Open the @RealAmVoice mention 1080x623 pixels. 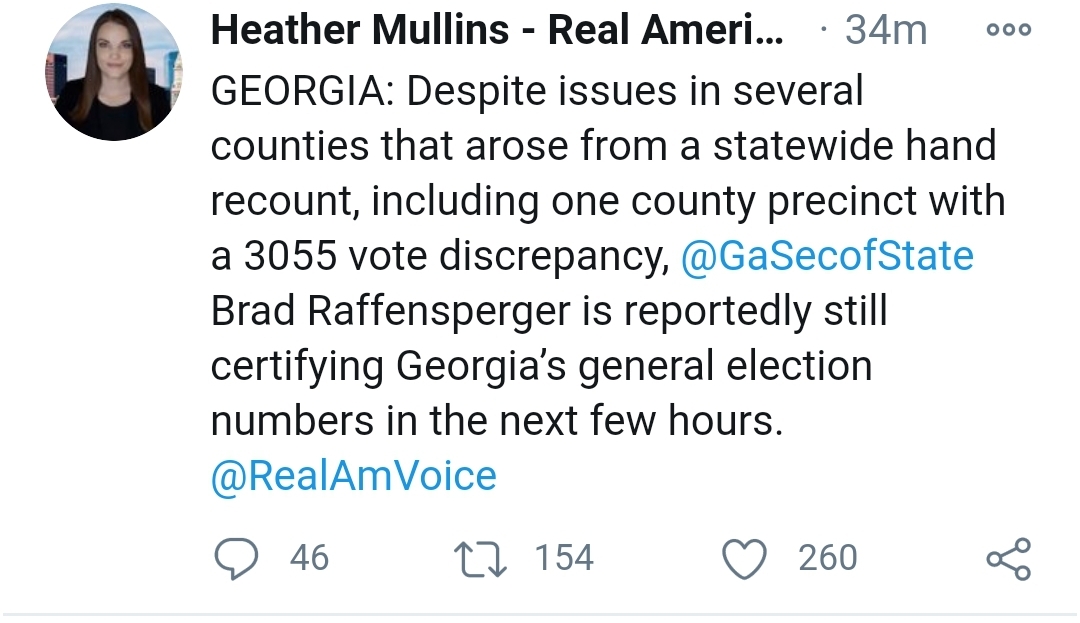click(x=353, y=476)
